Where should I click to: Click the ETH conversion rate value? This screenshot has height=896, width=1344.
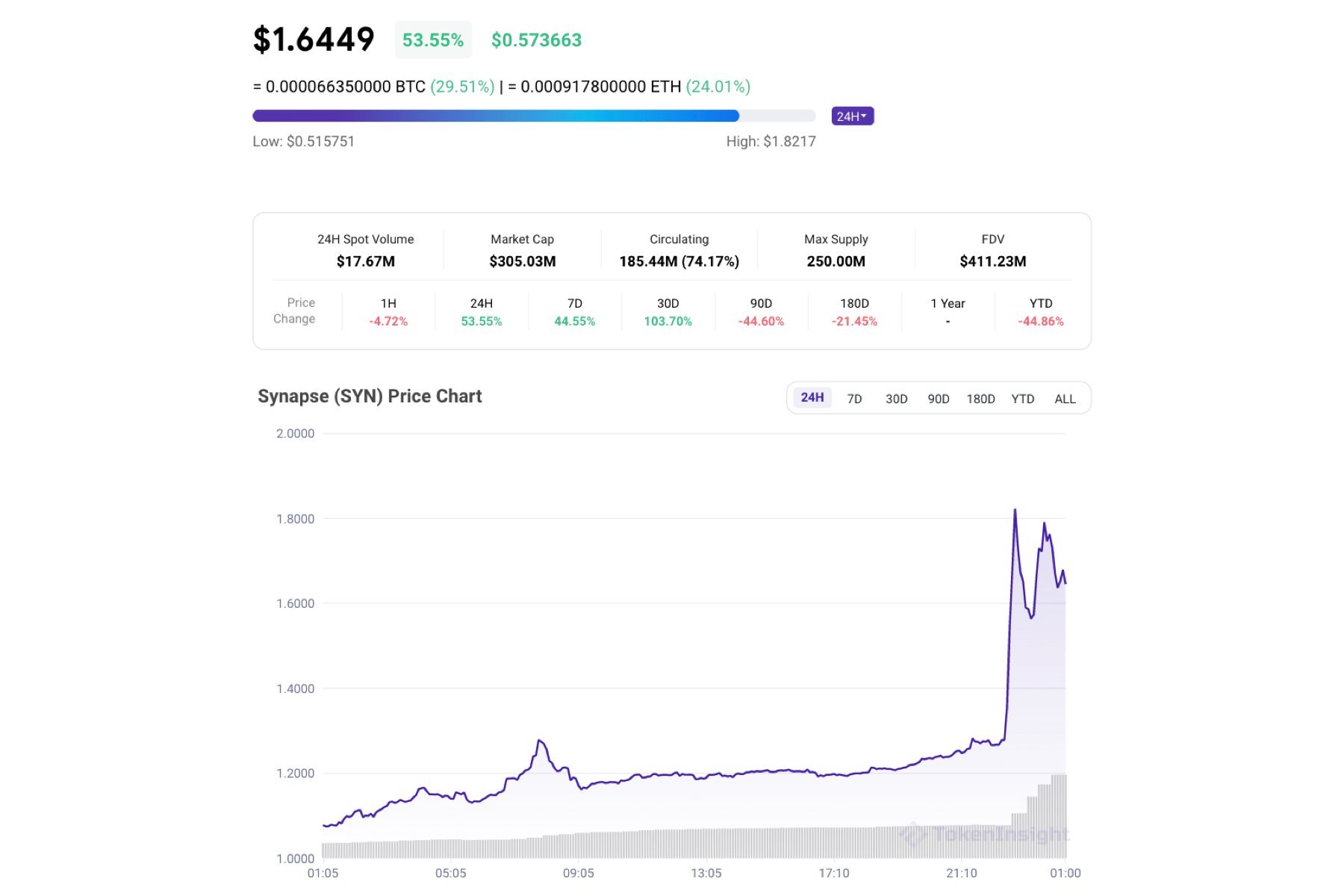(x=599, y=87)
